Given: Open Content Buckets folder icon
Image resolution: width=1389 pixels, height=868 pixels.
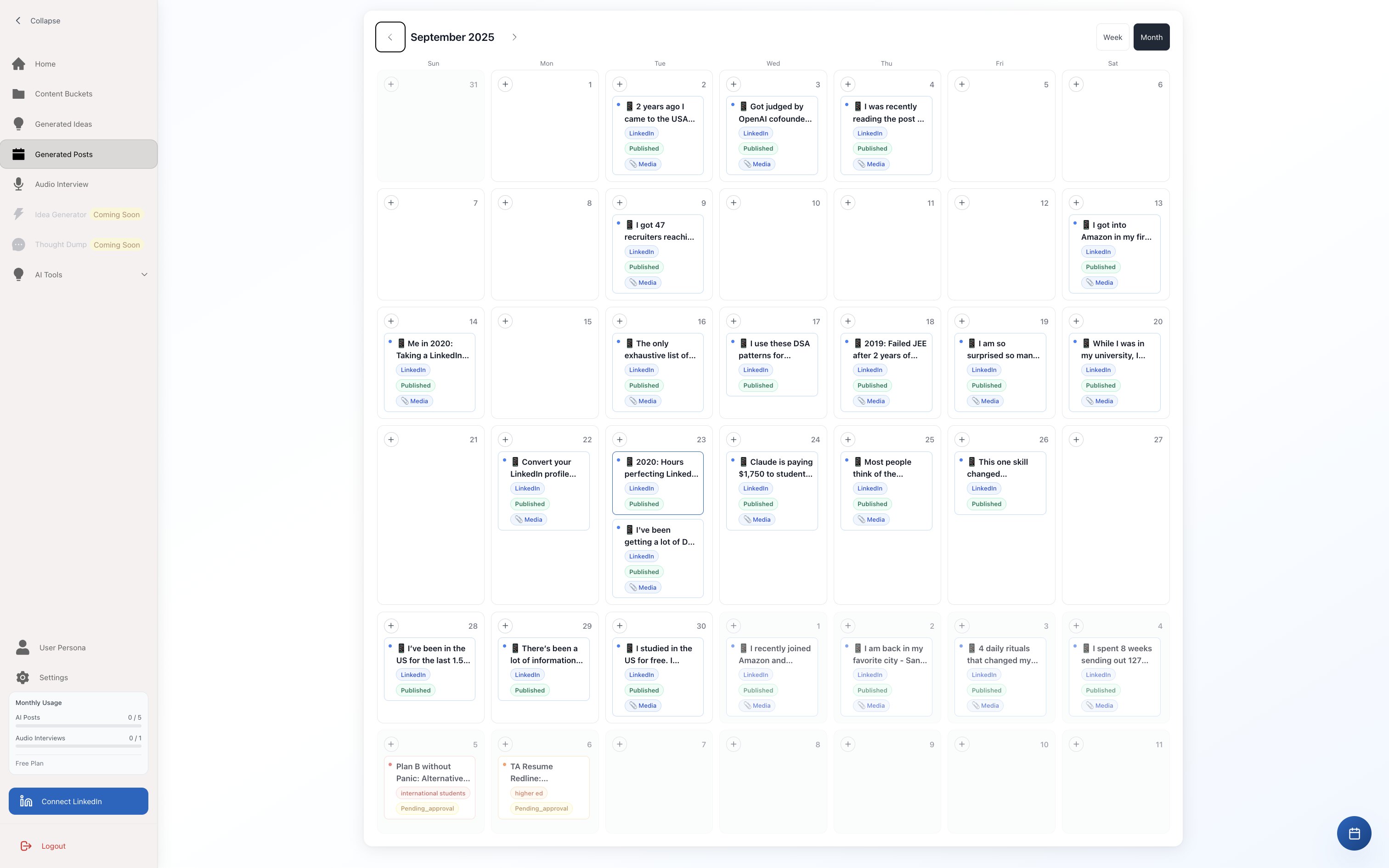Looking at the screenshot, I should pyautogui.click(x=18, y=94).
